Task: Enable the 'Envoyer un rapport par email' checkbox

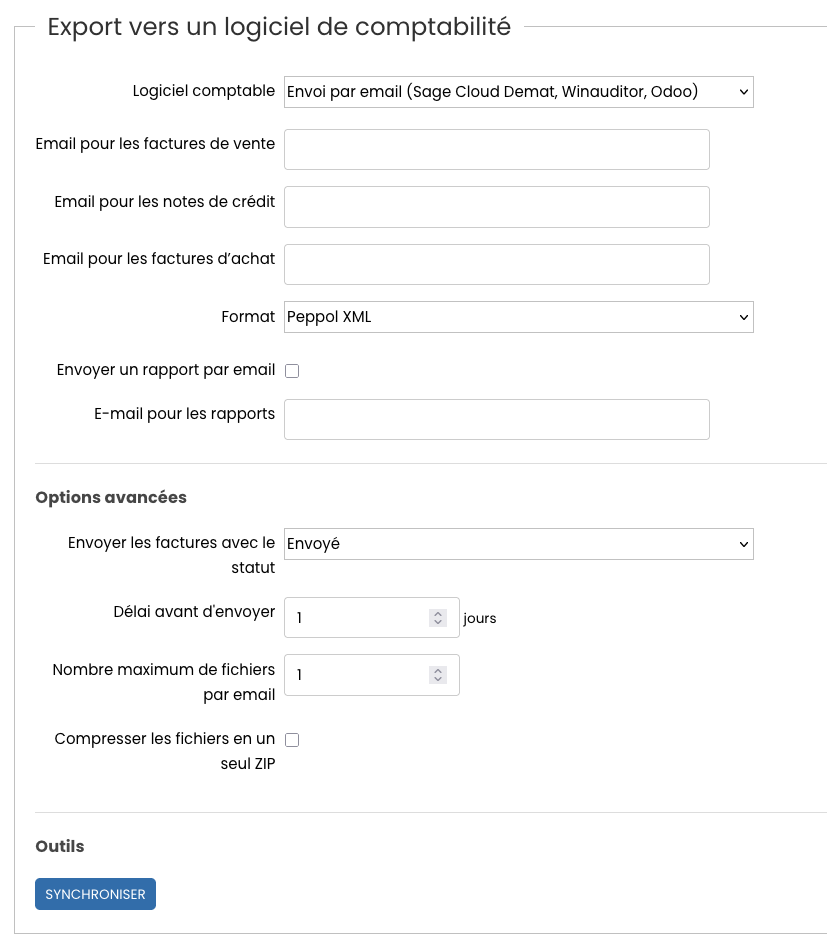Action: coord(292,371)
